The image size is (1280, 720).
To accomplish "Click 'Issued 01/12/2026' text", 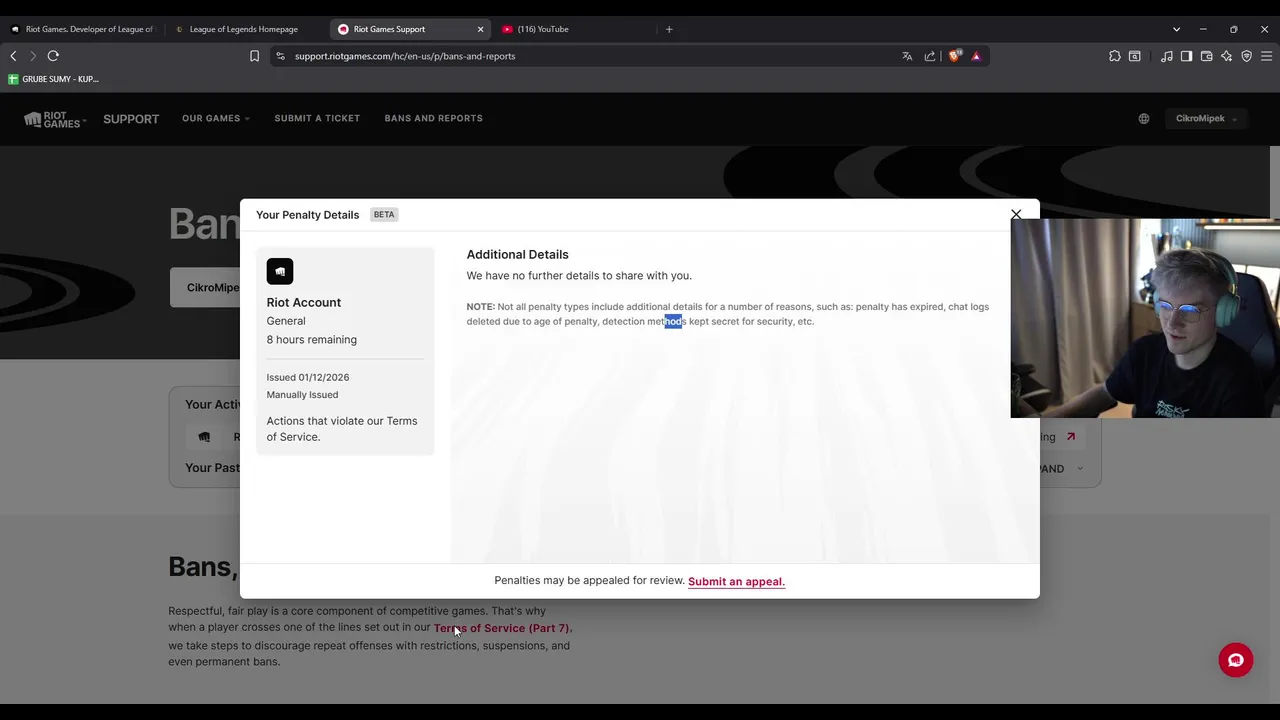I will [308, 377].
